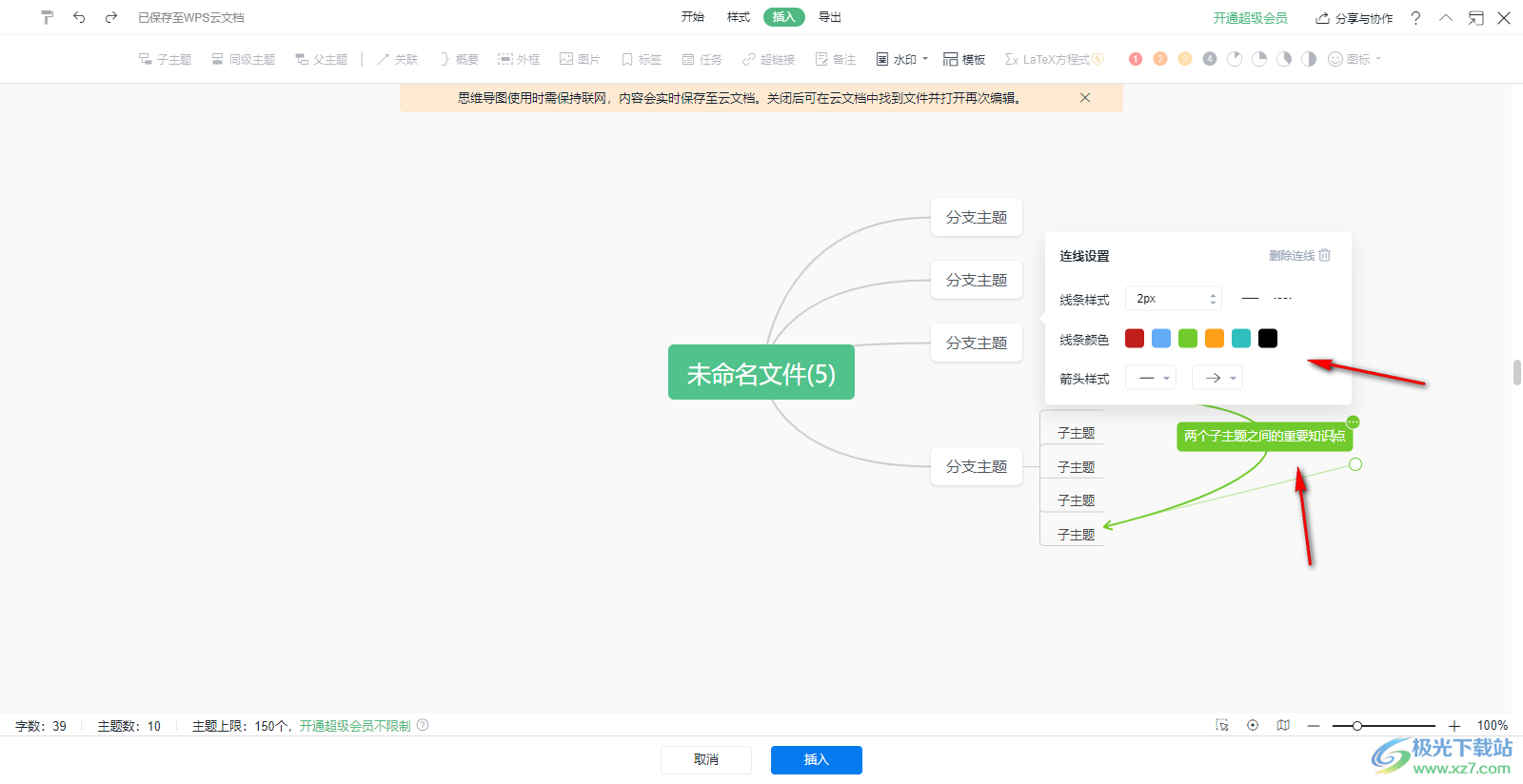Image resolution: width=1523 pixels, height=784 pixels.
Task: Apply priority 1 red marker
Action: click(1136, 59)
